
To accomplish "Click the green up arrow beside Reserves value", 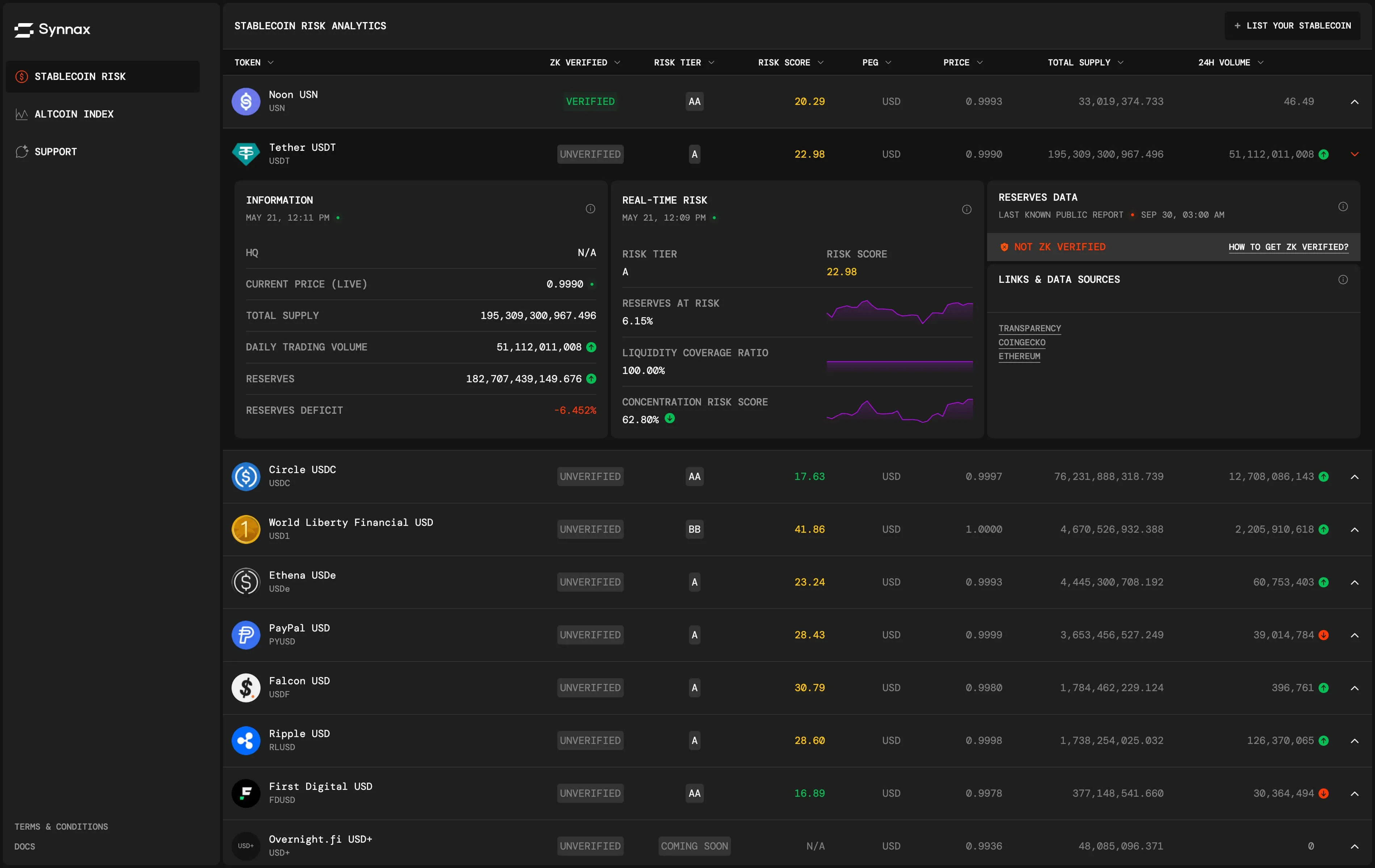I will coord(592,378).
